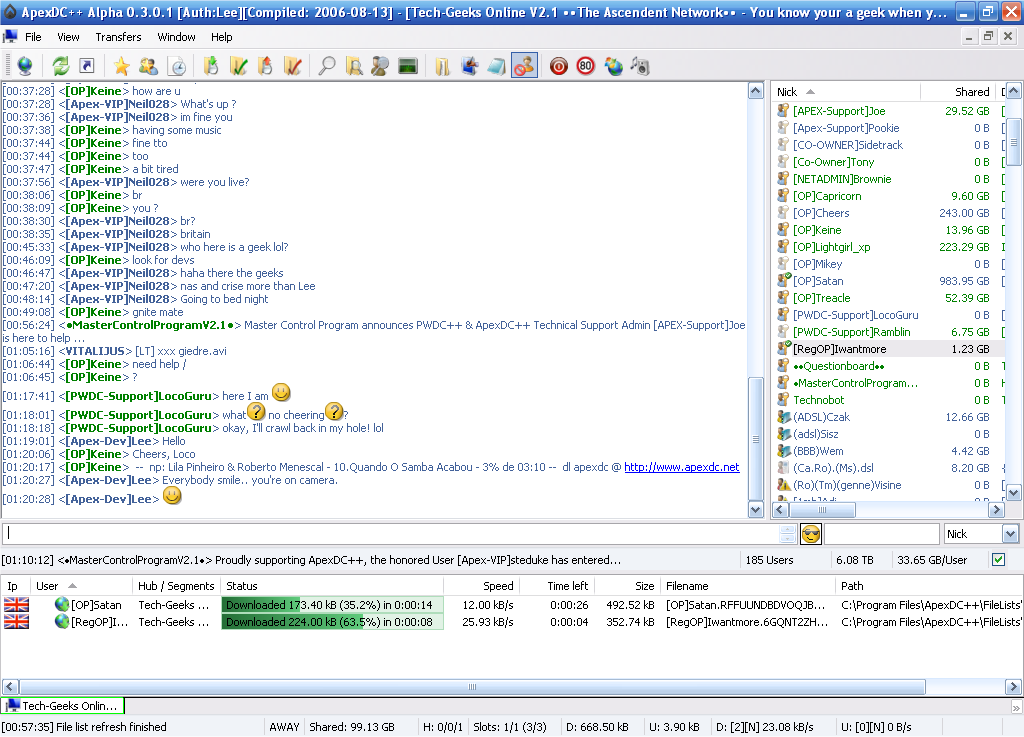Open Network Statistics green monitor icon
Image resolution: width=1024 pixels, height=737 pixels.
[x=408, y=66]
